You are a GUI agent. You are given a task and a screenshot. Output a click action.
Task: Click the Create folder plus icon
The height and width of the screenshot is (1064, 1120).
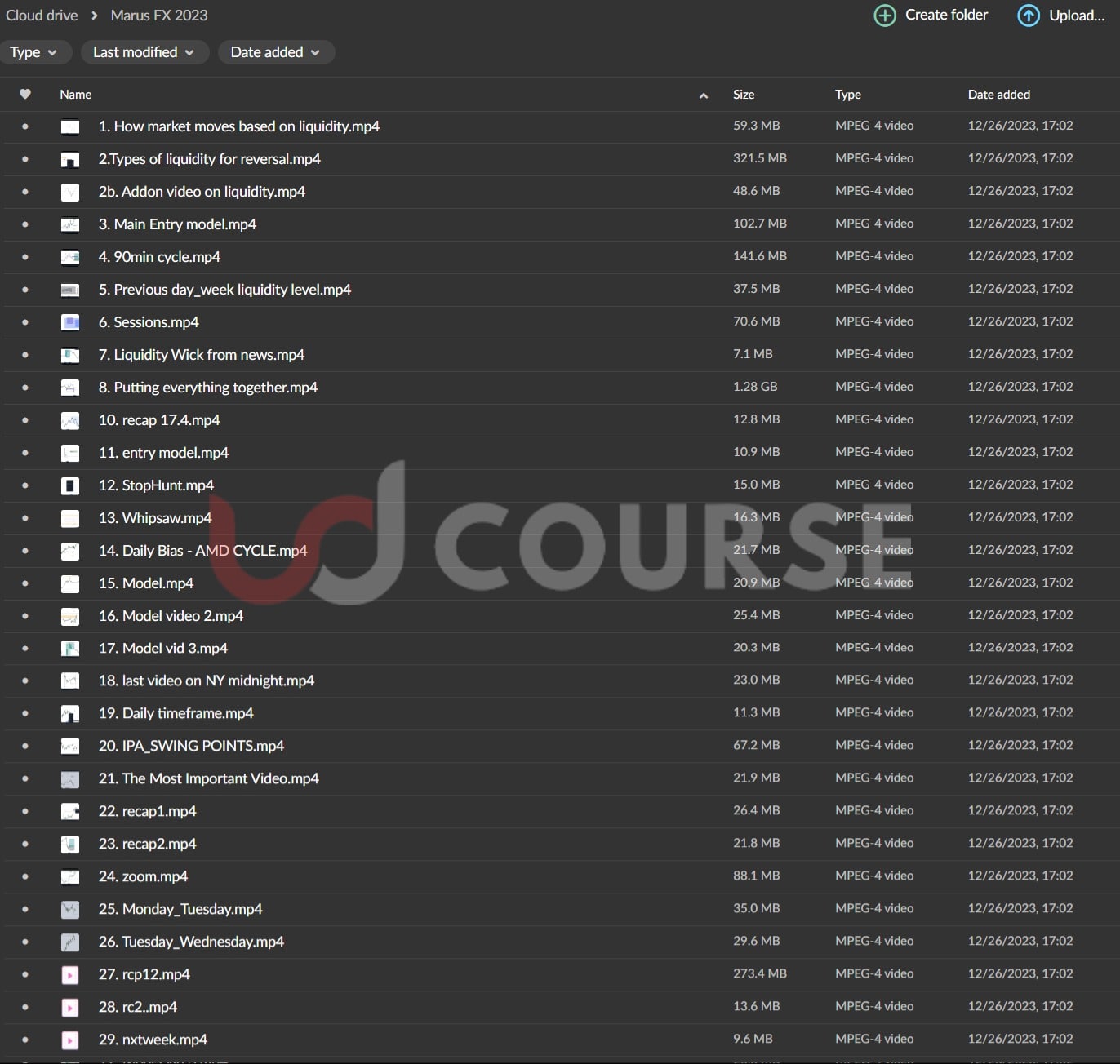(x=885, y=16)
